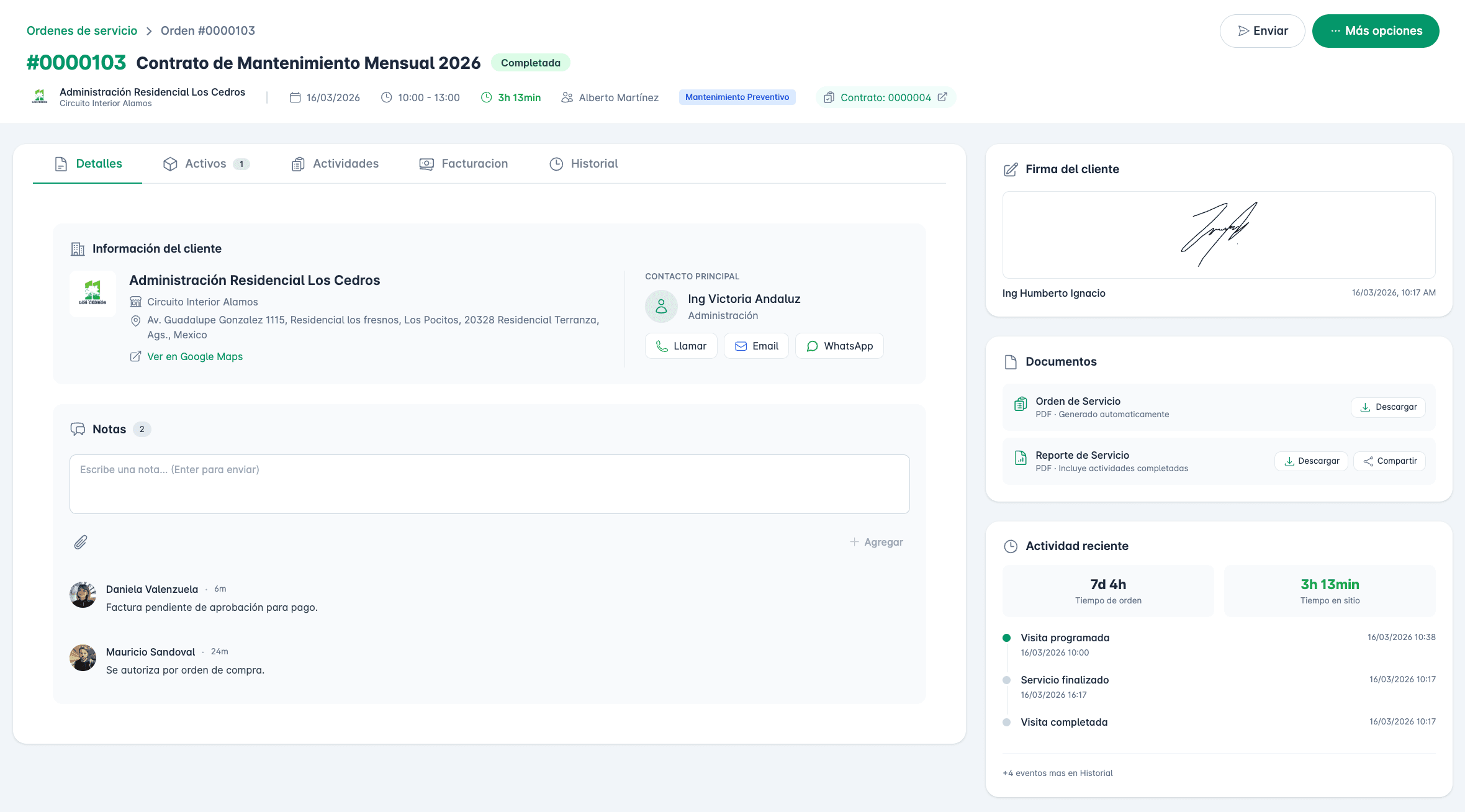Click Daniela Valenzuela's avatar photo
1465x812 pixels.
83,595
